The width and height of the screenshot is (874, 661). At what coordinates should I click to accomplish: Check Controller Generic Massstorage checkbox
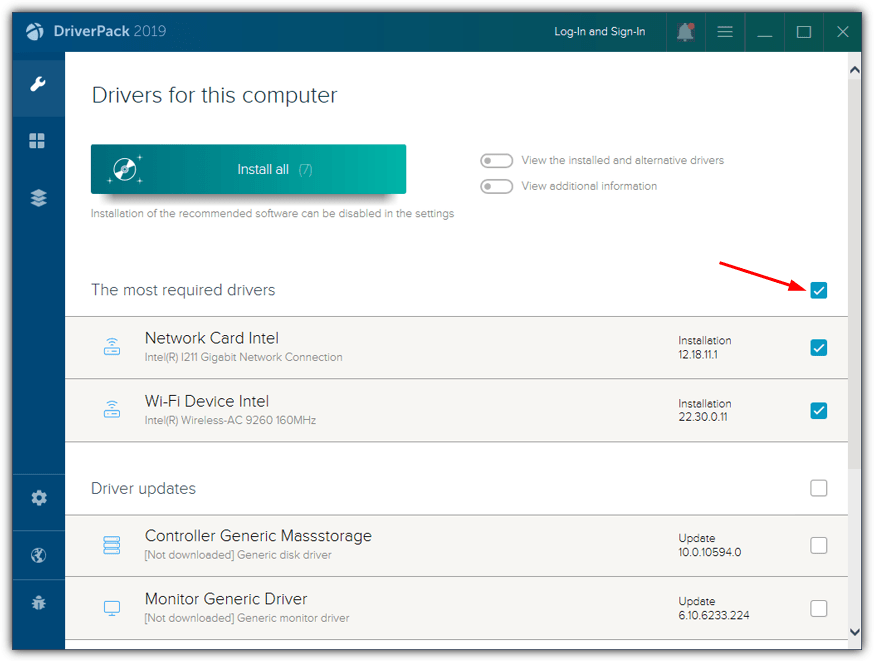coord(818,545)
